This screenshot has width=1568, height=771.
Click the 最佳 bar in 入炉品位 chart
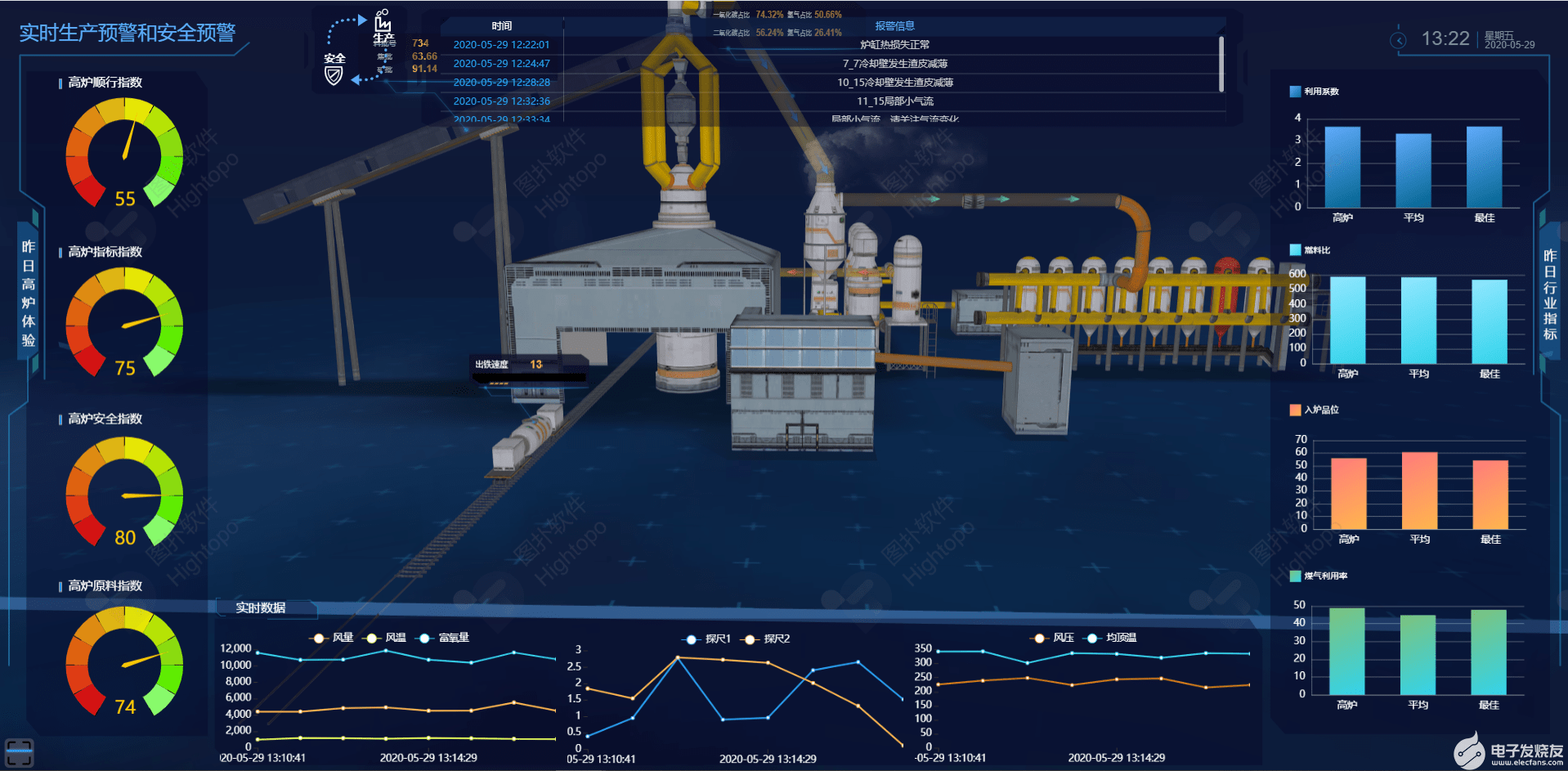pyautogui.click(x=1491, y=494)
